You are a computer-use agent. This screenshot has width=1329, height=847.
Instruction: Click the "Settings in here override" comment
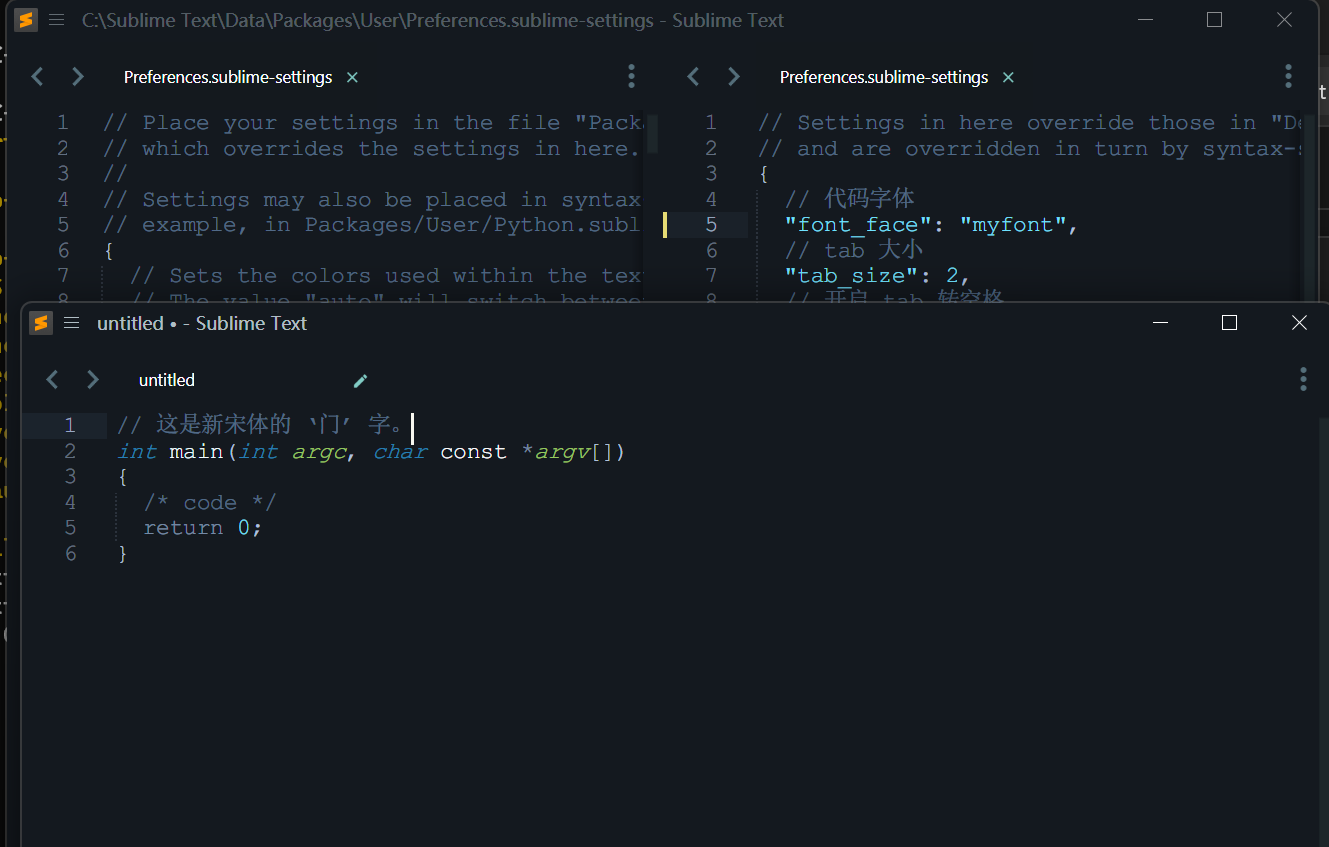(1029, 123)
